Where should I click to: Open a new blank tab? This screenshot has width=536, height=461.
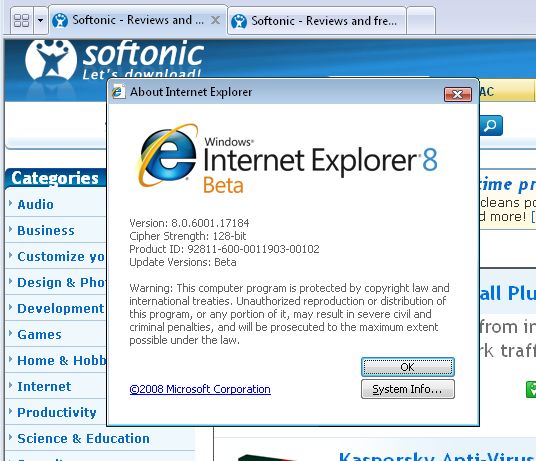click(x=421, y=21)
